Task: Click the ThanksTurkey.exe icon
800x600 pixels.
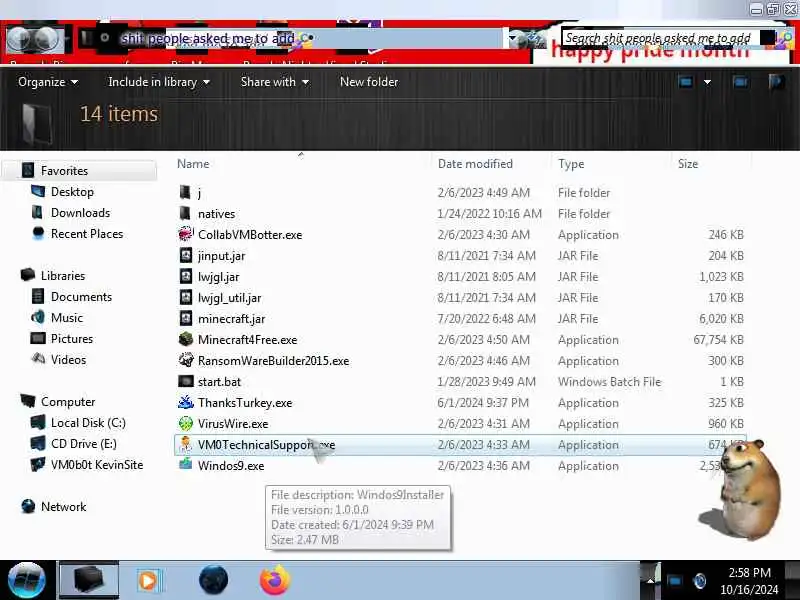Action: pos(186,402)
